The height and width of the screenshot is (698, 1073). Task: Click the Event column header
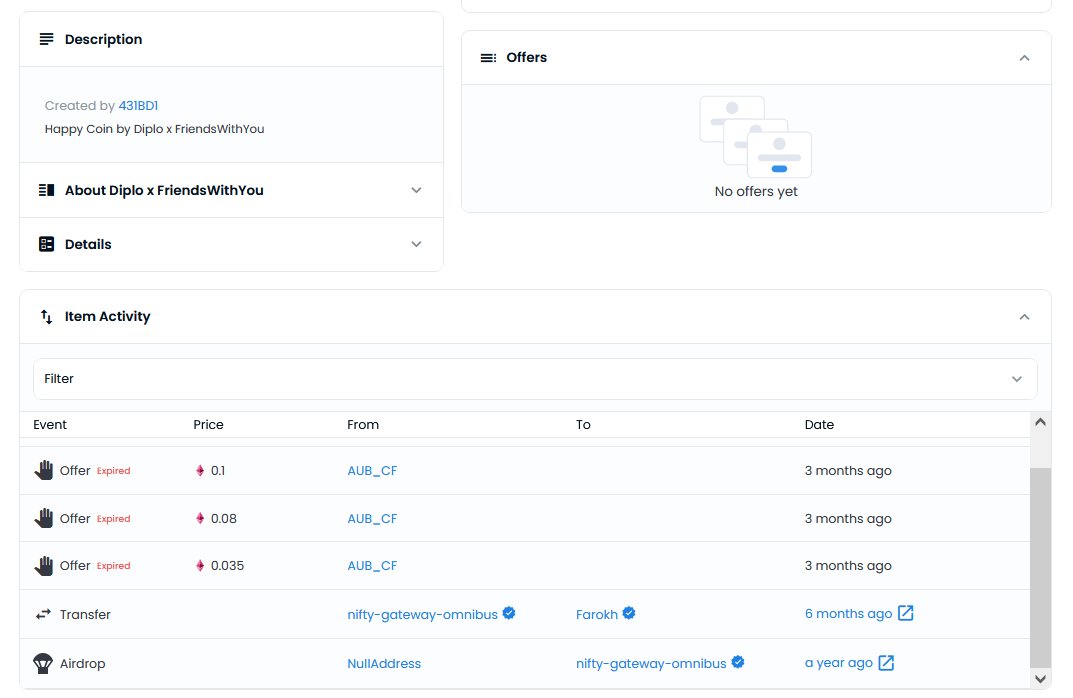pyautogui.click(x=50, y=424)
